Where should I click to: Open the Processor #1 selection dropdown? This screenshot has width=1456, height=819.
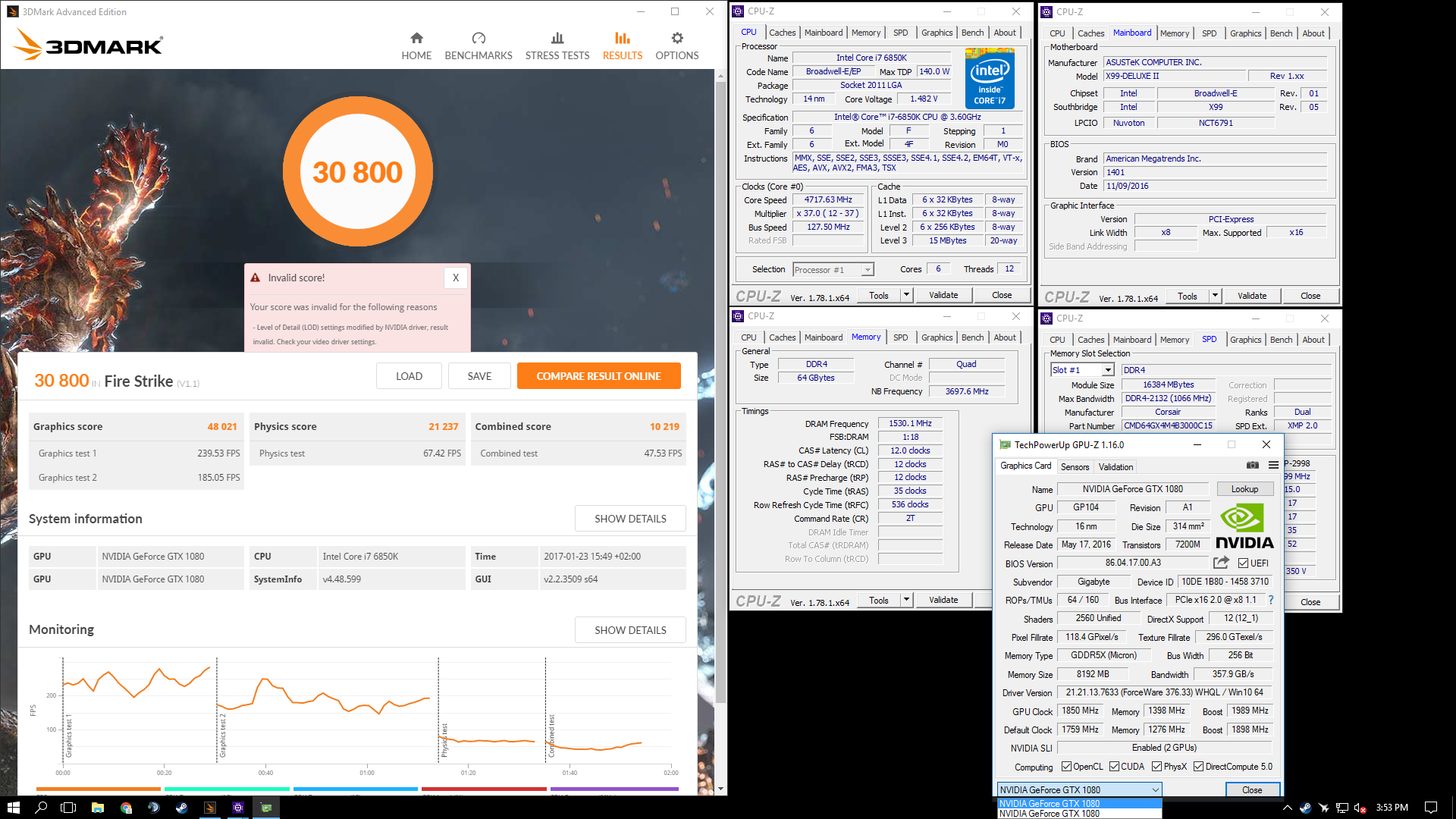867,270
